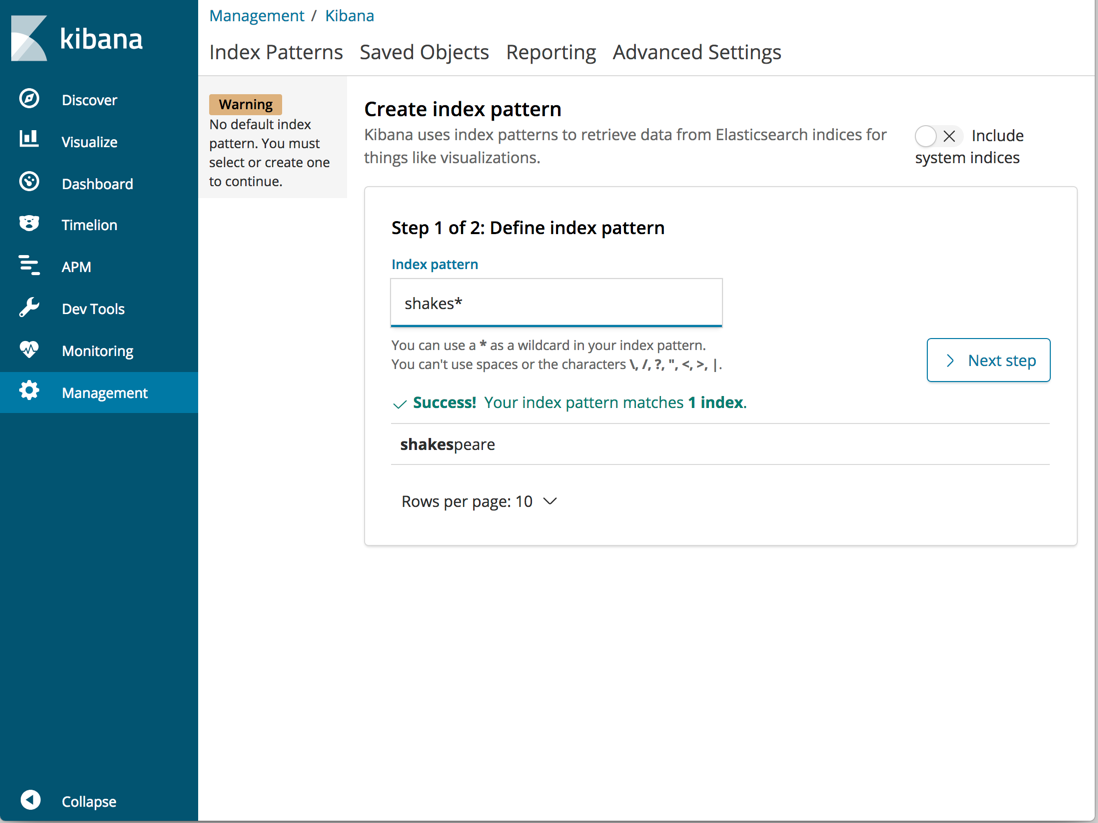
Task: Click the Management gear icon
Action: point(29,392)
